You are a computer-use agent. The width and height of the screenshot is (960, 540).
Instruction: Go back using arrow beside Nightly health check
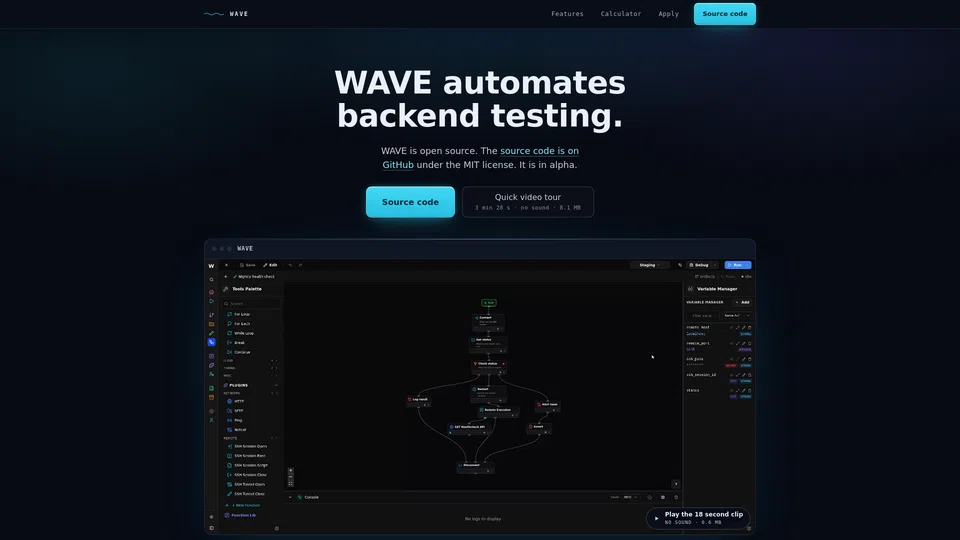[x=226, y=277]
